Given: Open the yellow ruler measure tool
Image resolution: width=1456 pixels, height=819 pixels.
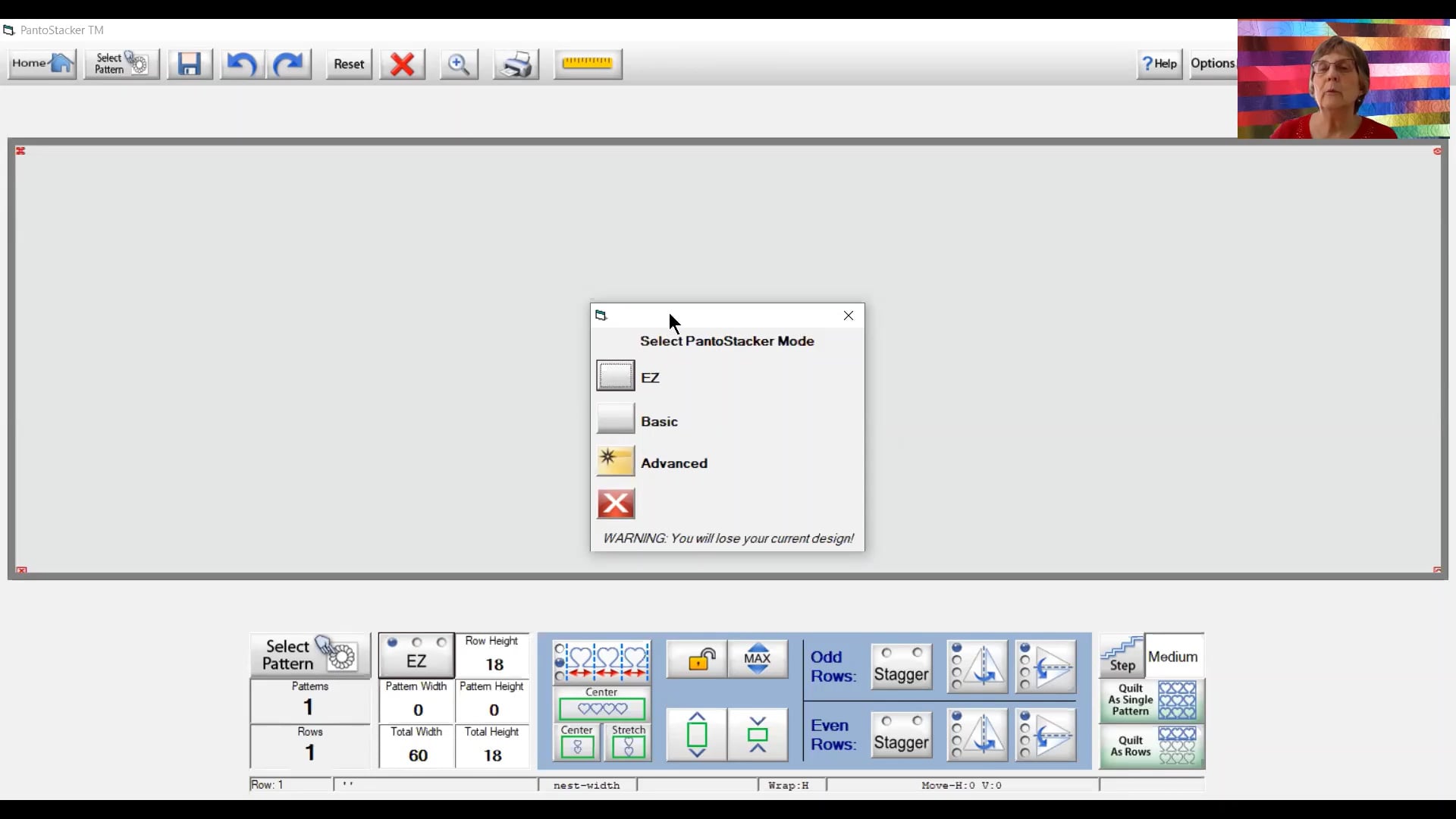Looking at the screenshot, I should click(x=588, y=64).
